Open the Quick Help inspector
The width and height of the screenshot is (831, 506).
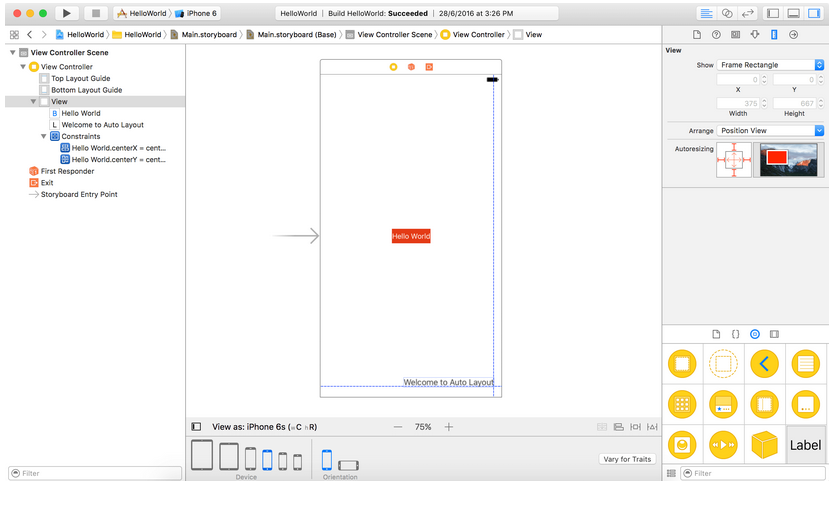pos(716,34)
